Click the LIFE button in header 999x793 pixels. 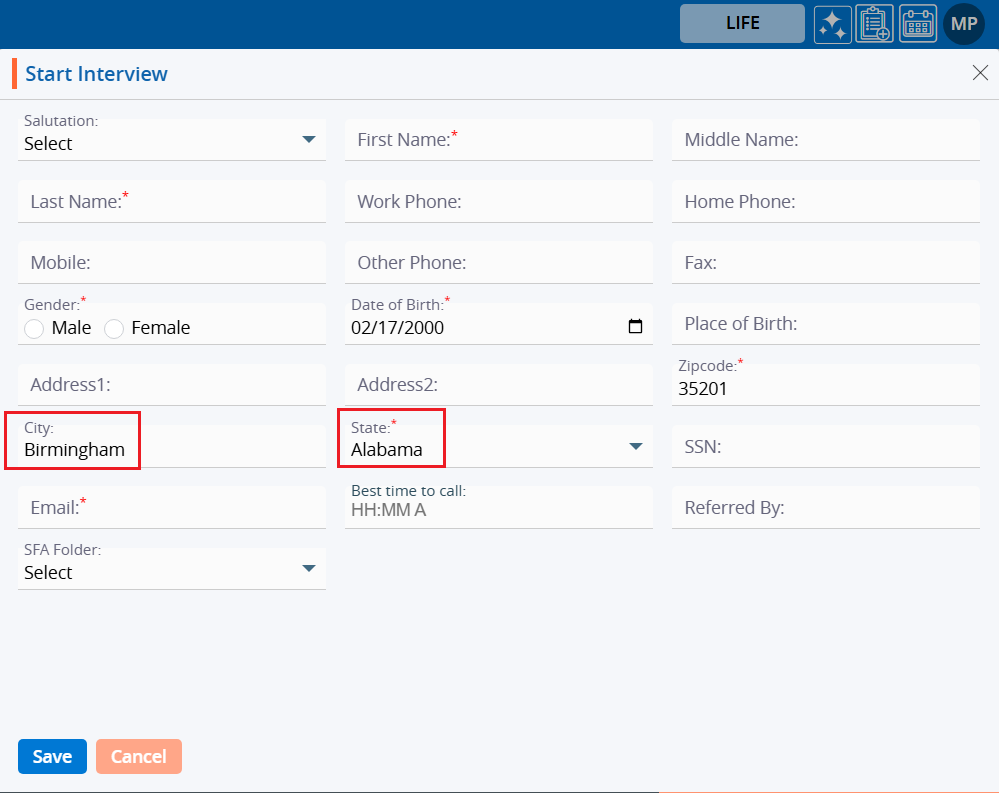(x=742, y=24)
